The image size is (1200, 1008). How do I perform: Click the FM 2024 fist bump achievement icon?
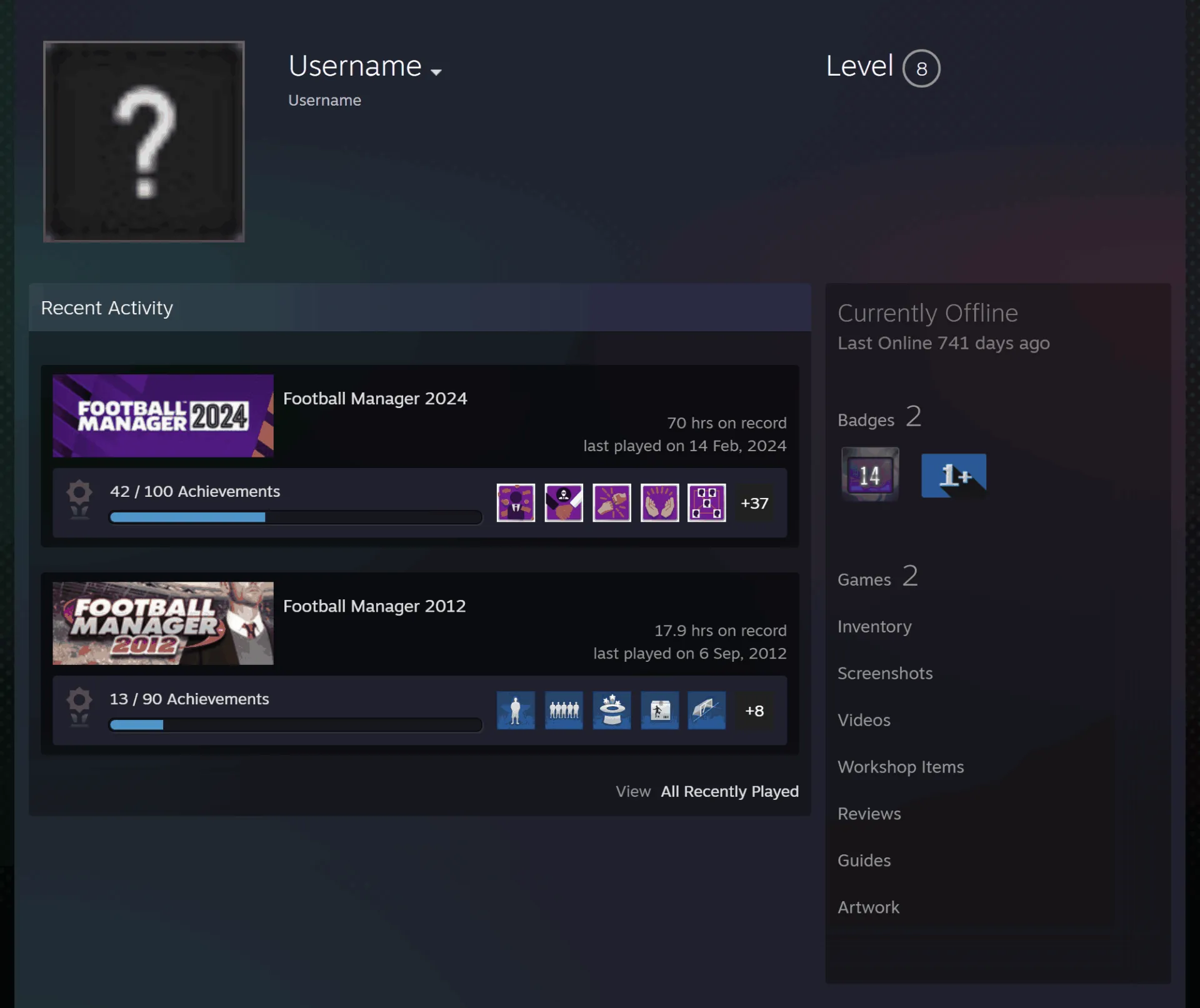(x=612, y=502)
